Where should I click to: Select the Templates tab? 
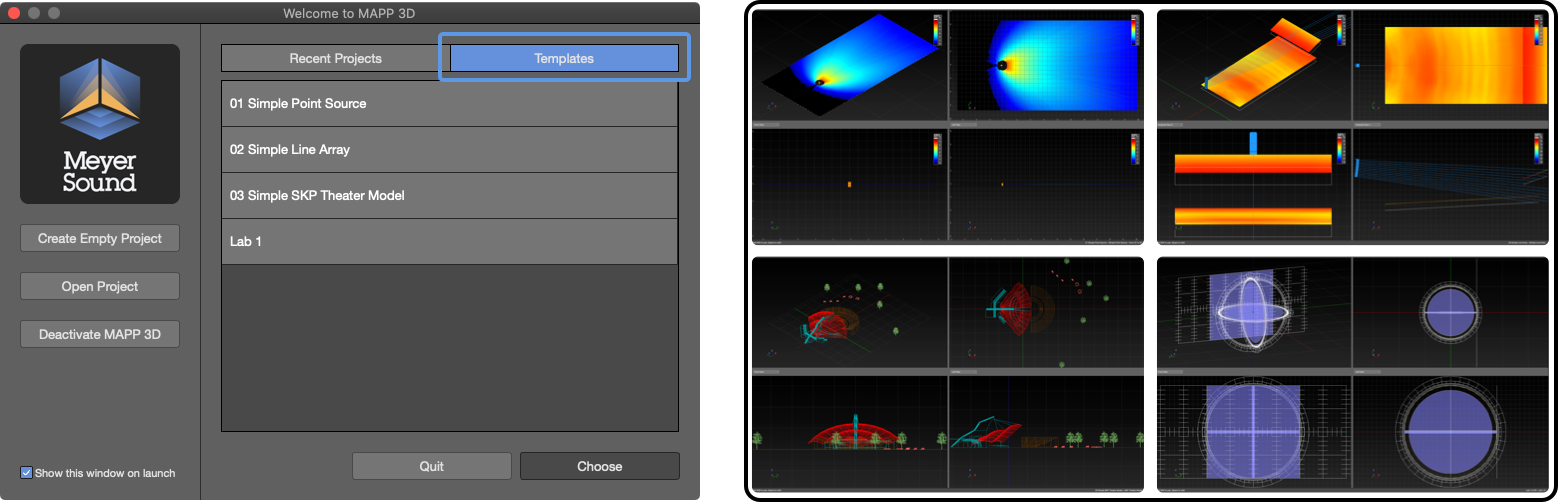coord(564,58)
